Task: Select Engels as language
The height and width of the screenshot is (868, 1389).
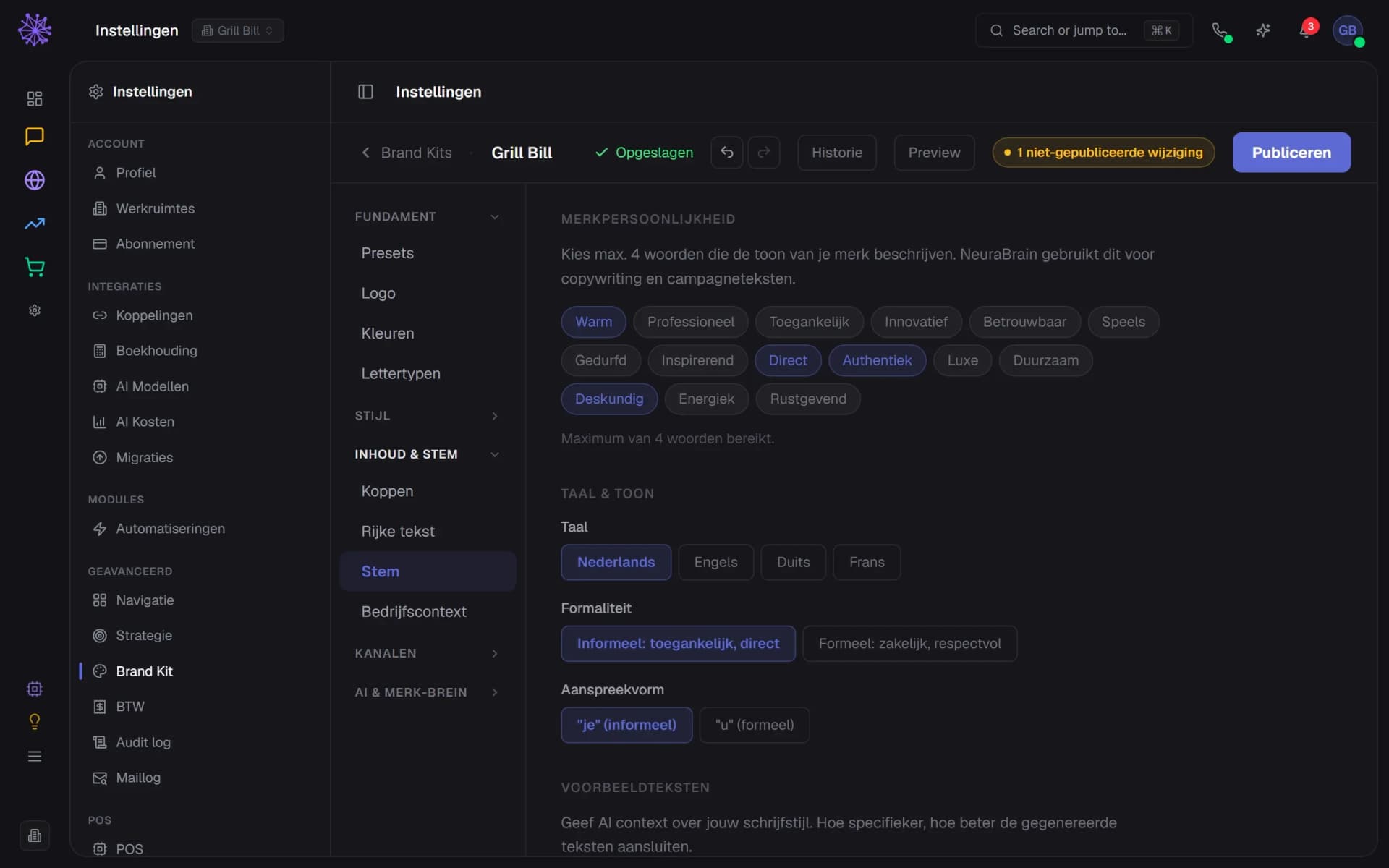Action: click(x=715, y=562)
